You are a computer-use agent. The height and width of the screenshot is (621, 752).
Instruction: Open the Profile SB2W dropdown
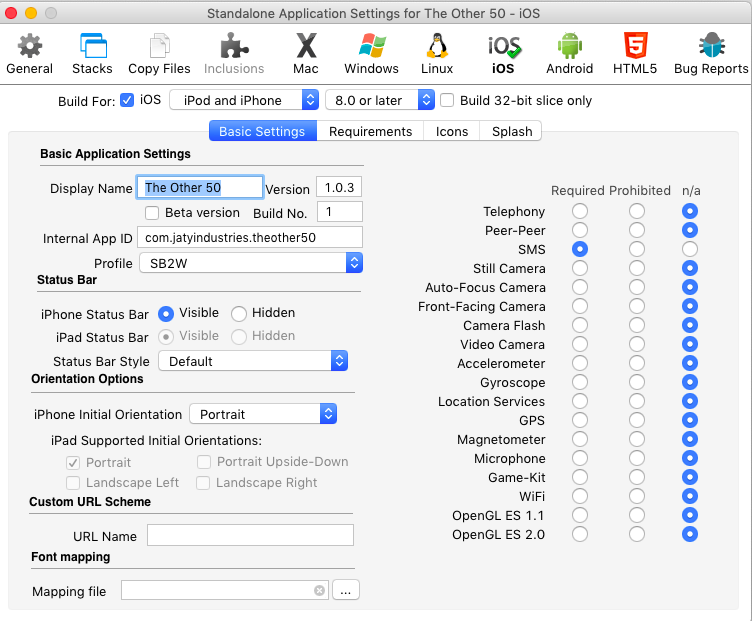tap(250, 263)
